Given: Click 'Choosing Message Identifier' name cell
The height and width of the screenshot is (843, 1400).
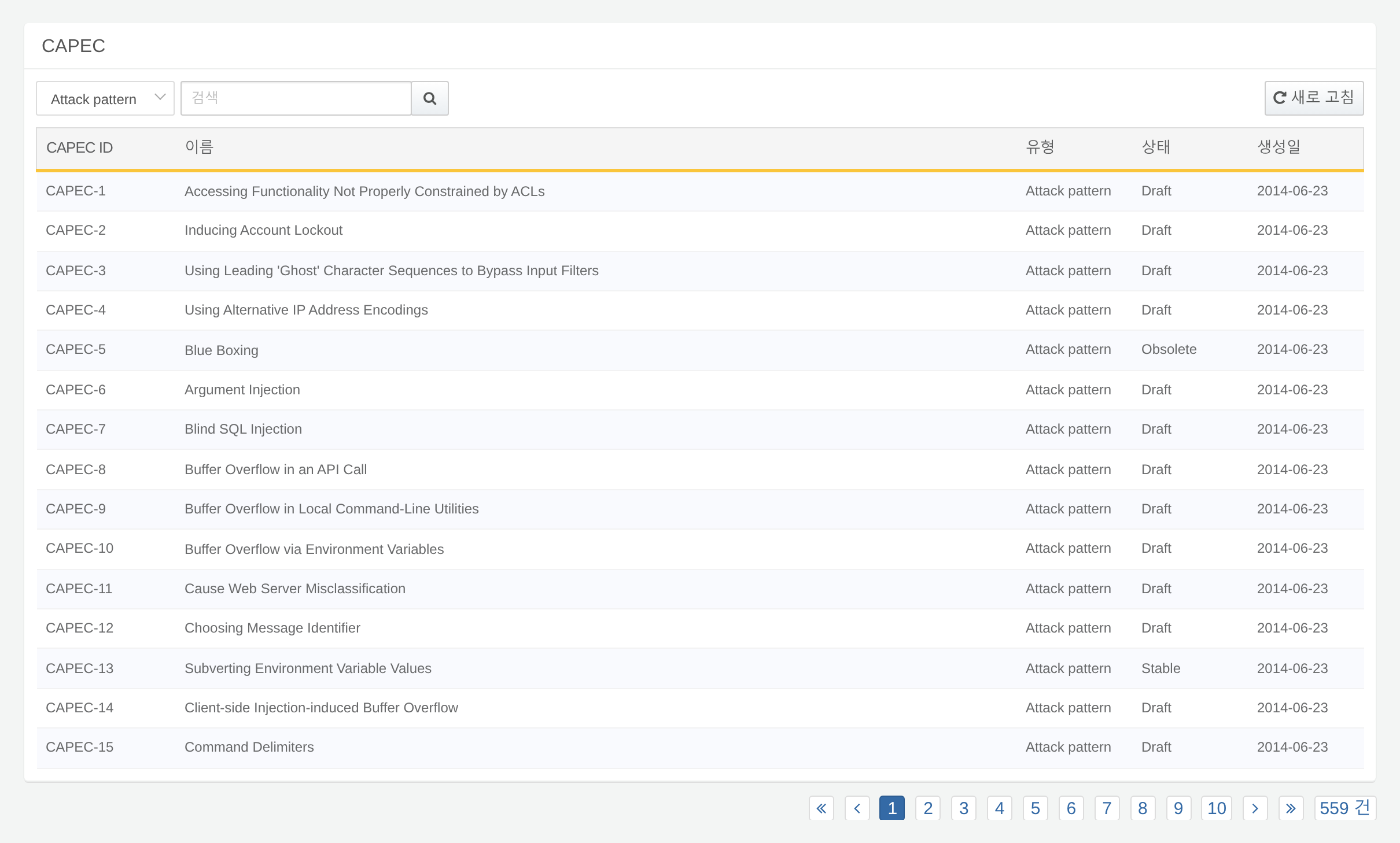Looking at the screenshot, I should [x=272, y=628].
